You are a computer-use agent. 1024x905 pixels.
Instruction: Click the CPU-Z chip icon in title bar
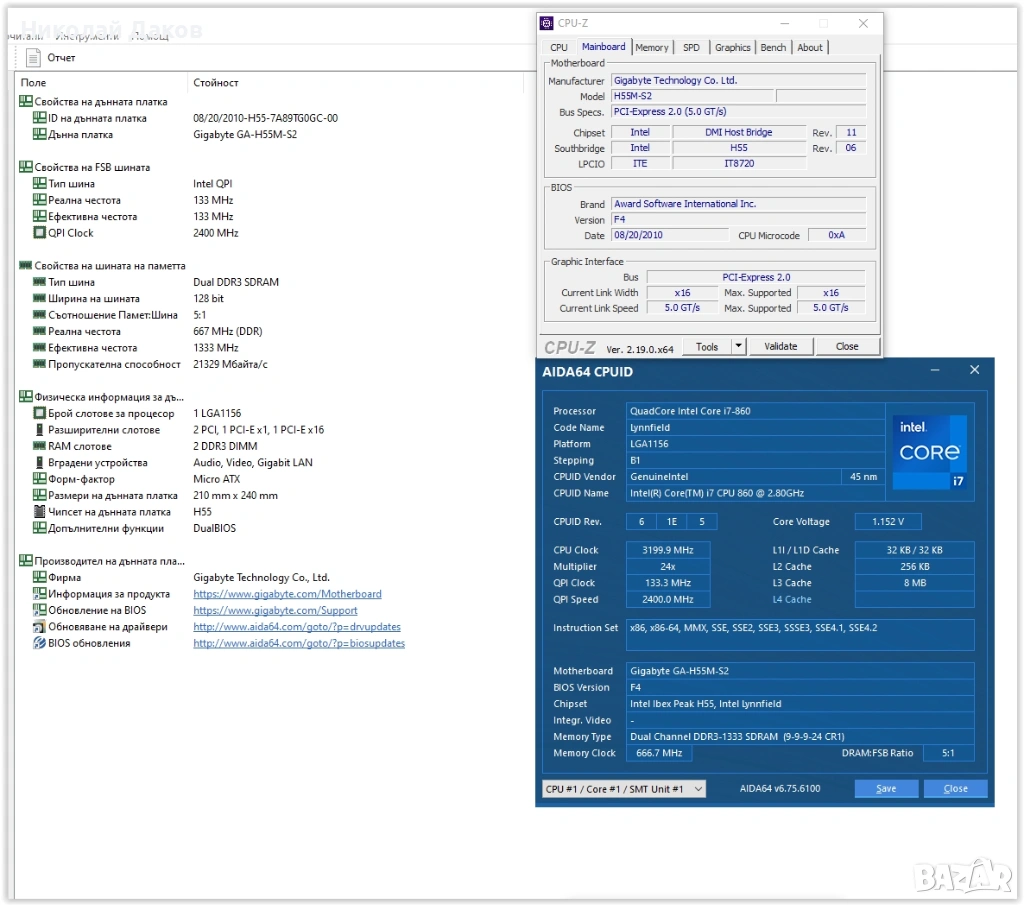click(x=547, y=23)
